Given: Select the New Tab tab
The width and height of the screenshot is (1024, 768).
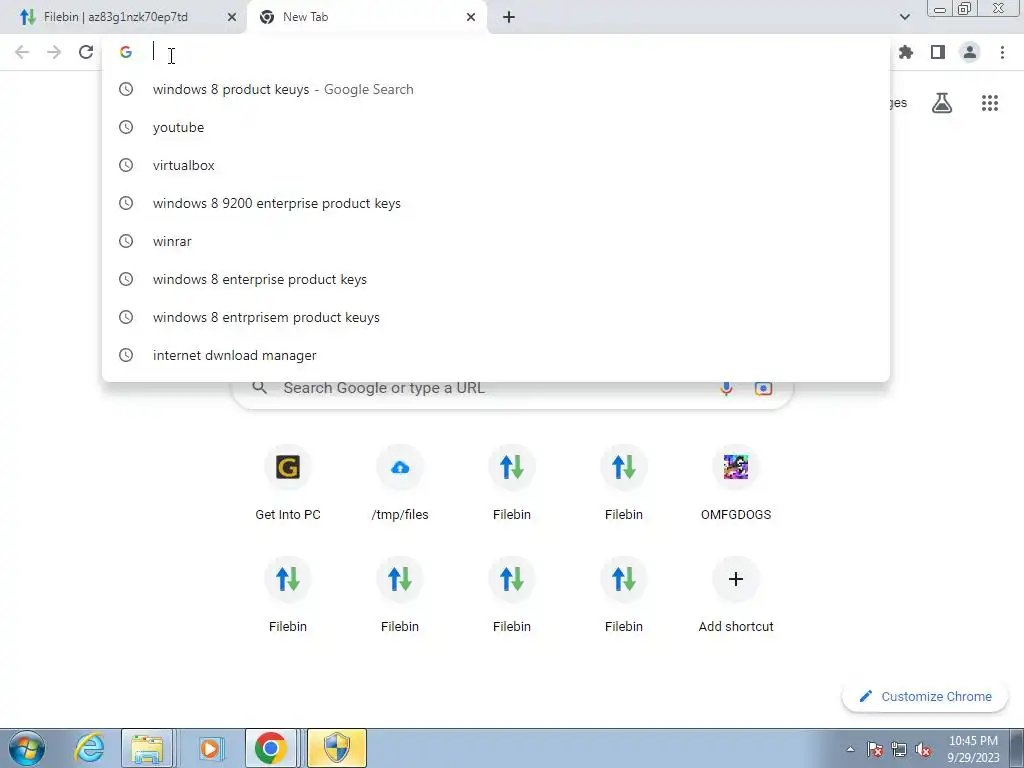Looking at the screenshot, I should 366,17.
